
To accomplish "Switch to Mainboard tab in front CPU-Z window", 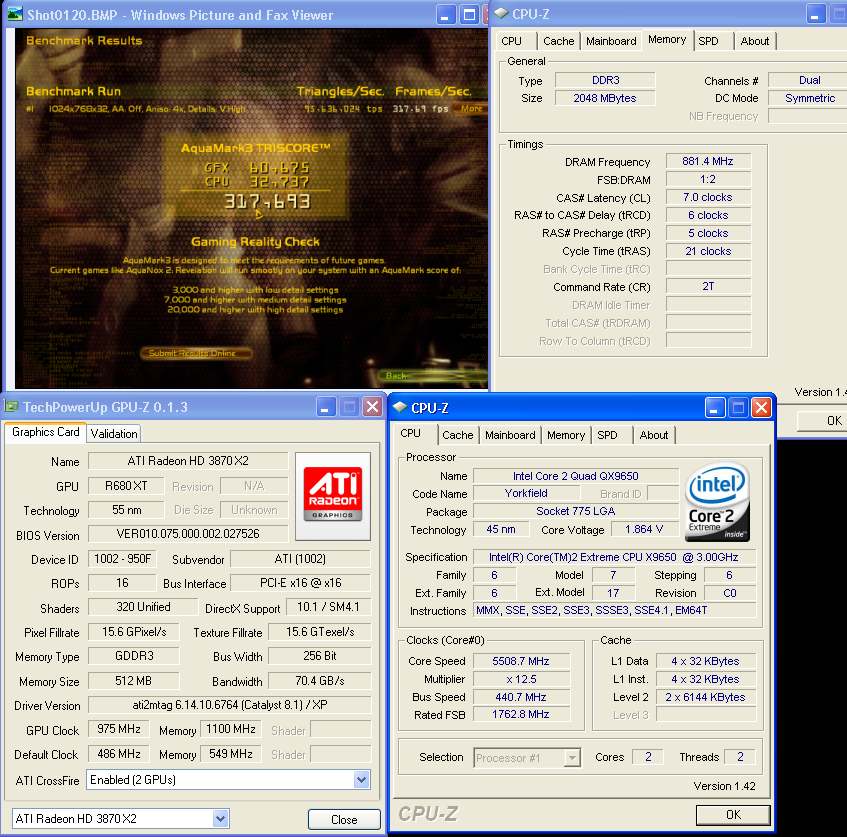I will pyautogui.click(x=510, y=435).
